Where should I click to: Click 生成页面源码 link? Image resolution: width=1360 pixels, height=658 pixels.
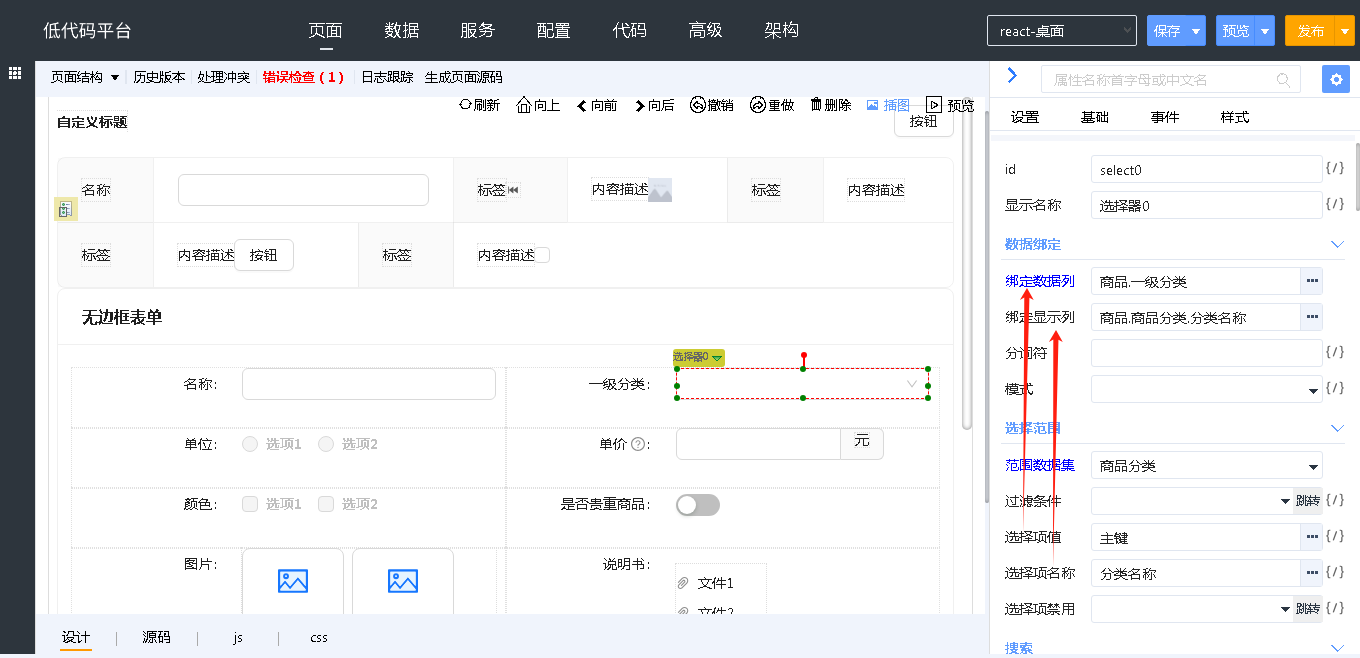464,77
